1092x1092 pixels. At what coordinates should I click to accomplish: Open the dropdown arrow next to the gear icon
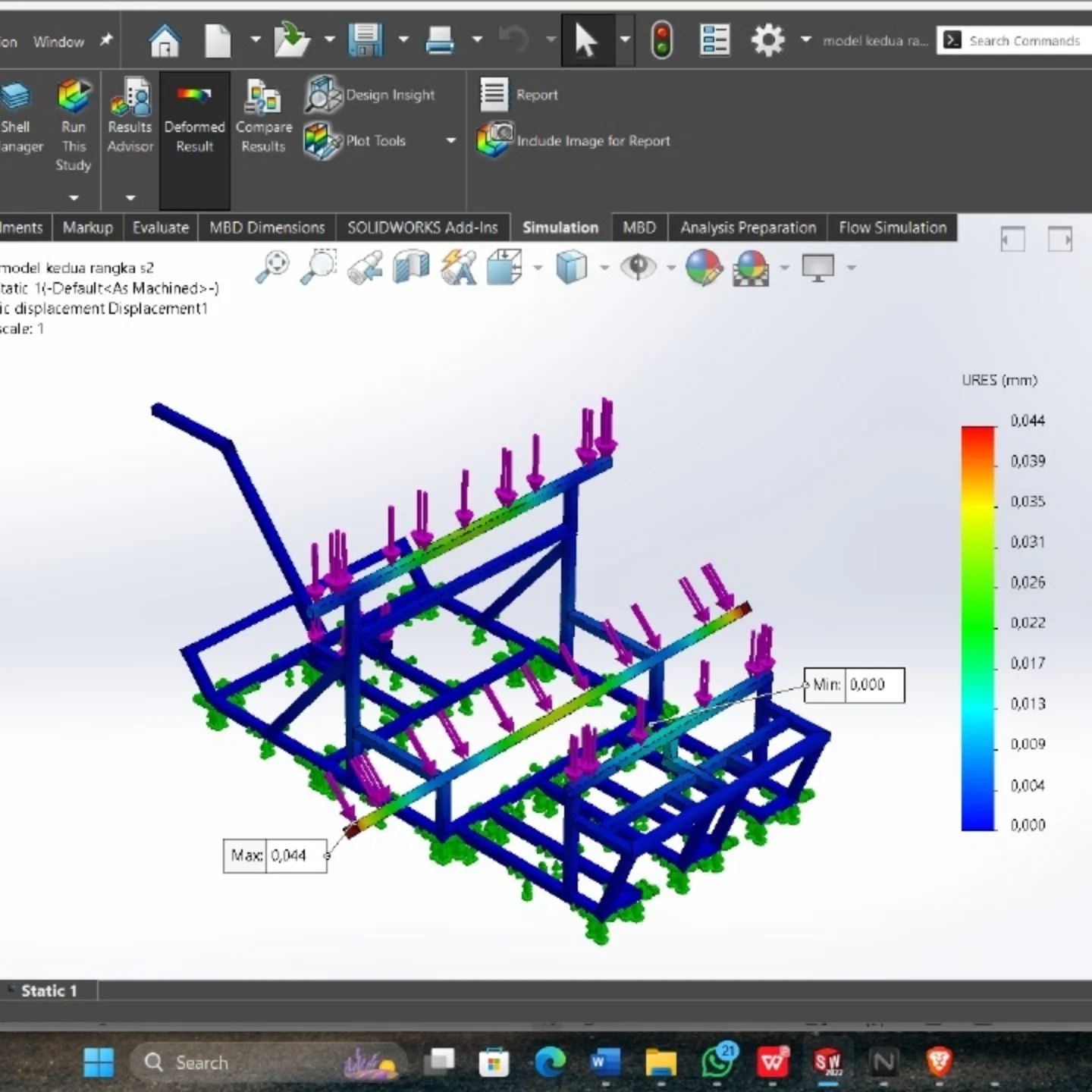(x=805, y=40)
